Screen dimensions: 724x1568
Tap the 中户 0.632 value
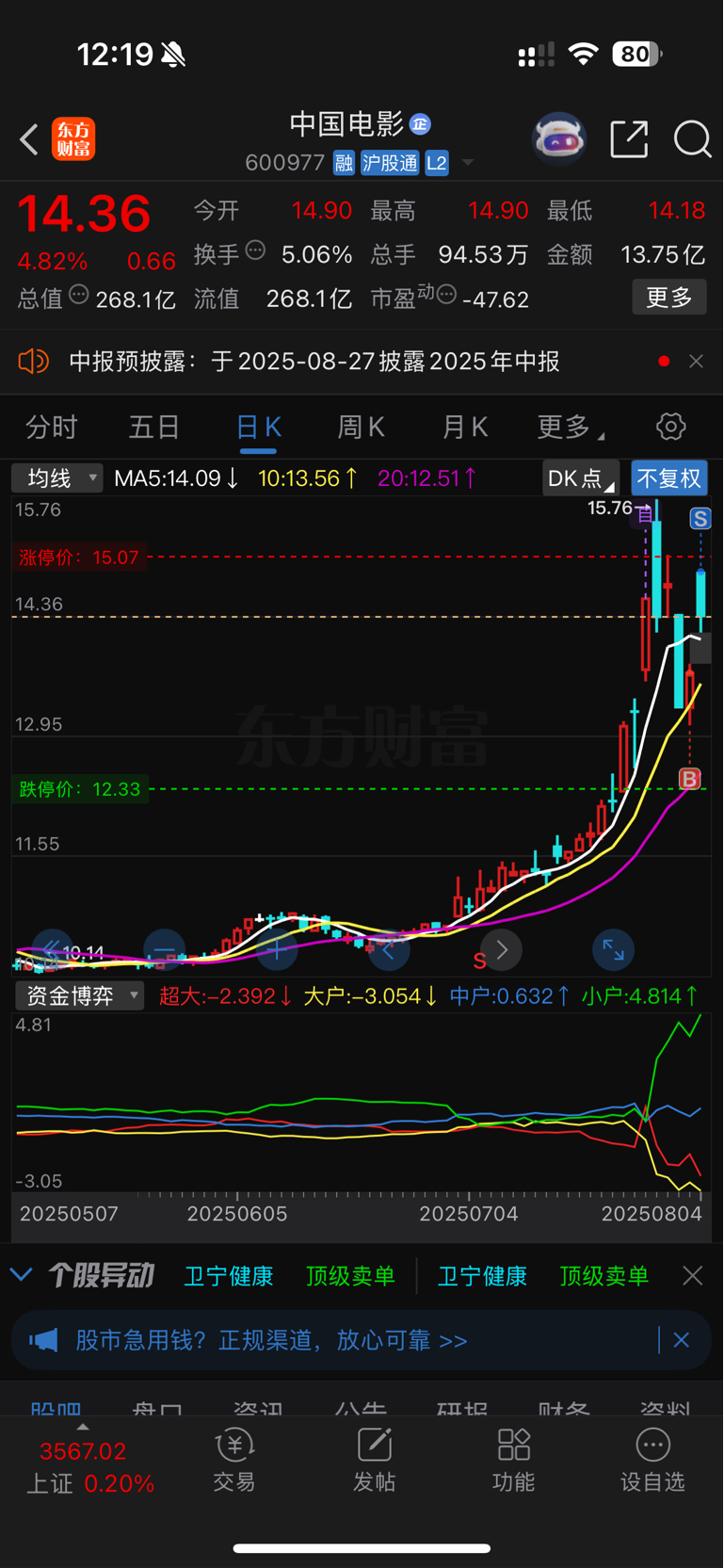tap(509, 995)
